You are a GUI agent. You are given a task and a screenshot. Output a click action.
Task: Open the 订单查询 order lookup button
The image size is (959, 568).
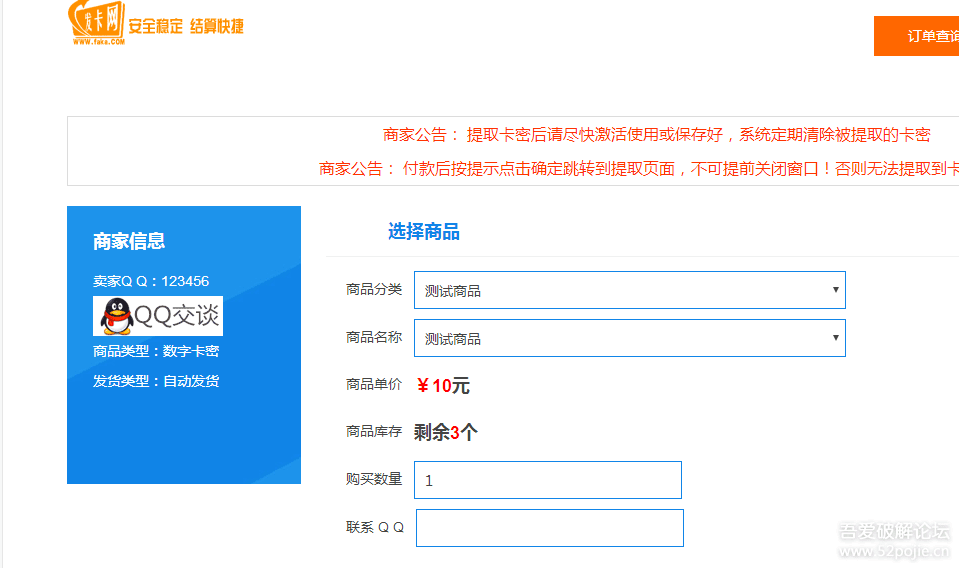pos(916,36)
